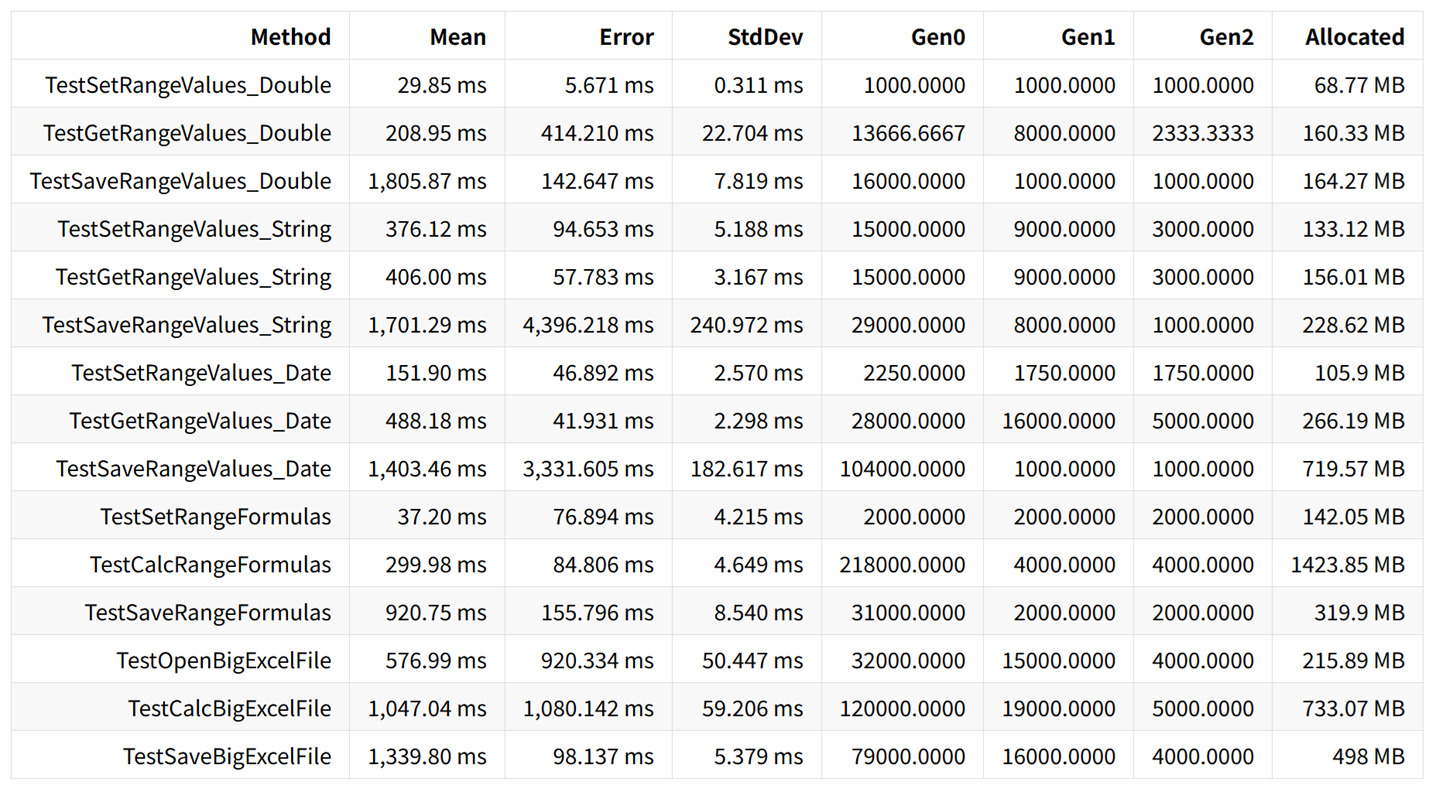Select the 4,396.218 ms error value
Screen dimensions: 1439x792
click(588, 325)
